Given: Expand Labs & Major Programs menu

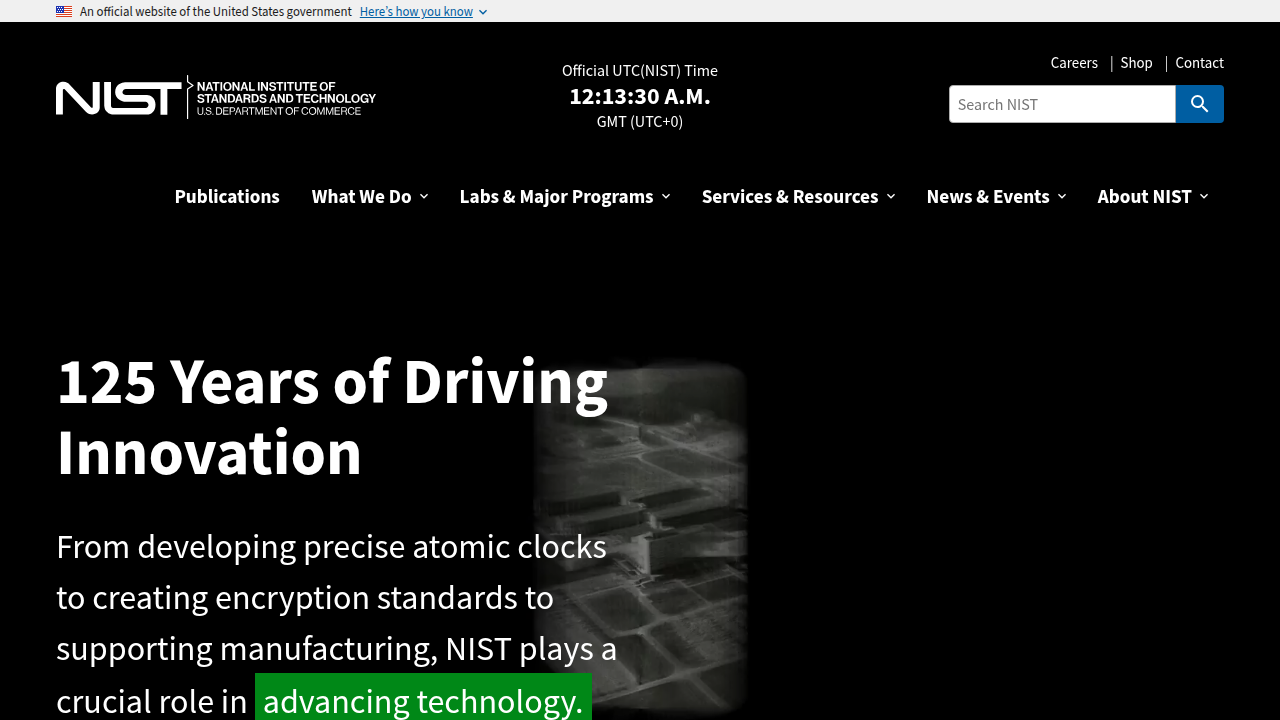Looking at the screenshot, I should click(x=565, y=196).
